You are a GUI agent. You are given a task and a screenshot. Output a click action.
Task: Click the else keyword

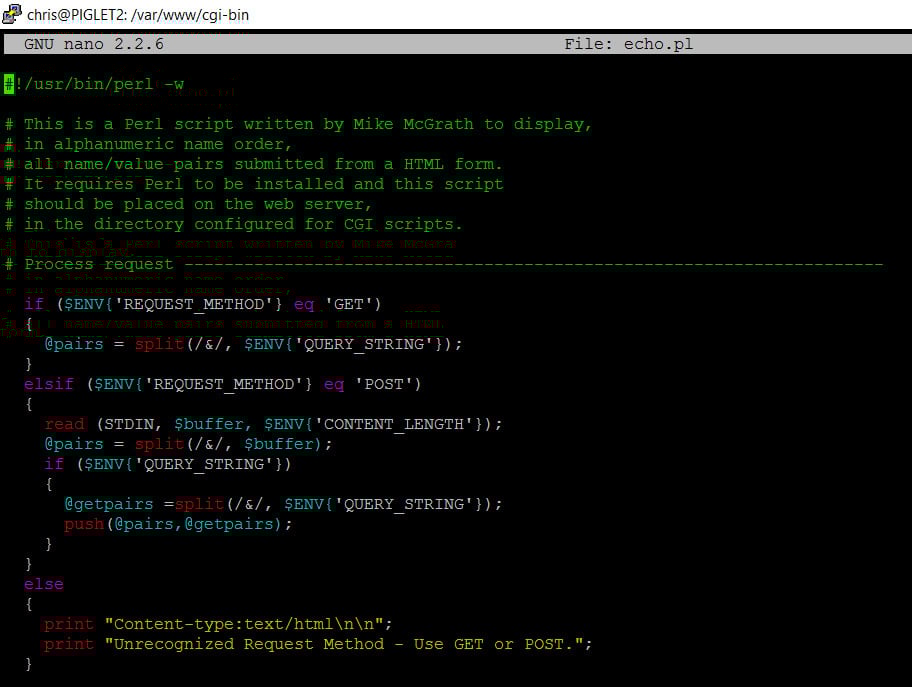[44, 584]
